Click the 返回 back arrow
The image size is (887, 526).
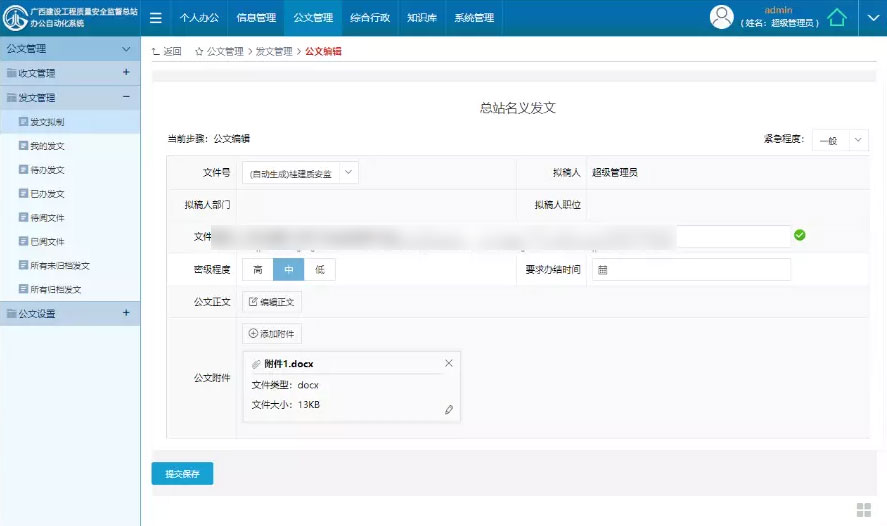tap(167, 51)
